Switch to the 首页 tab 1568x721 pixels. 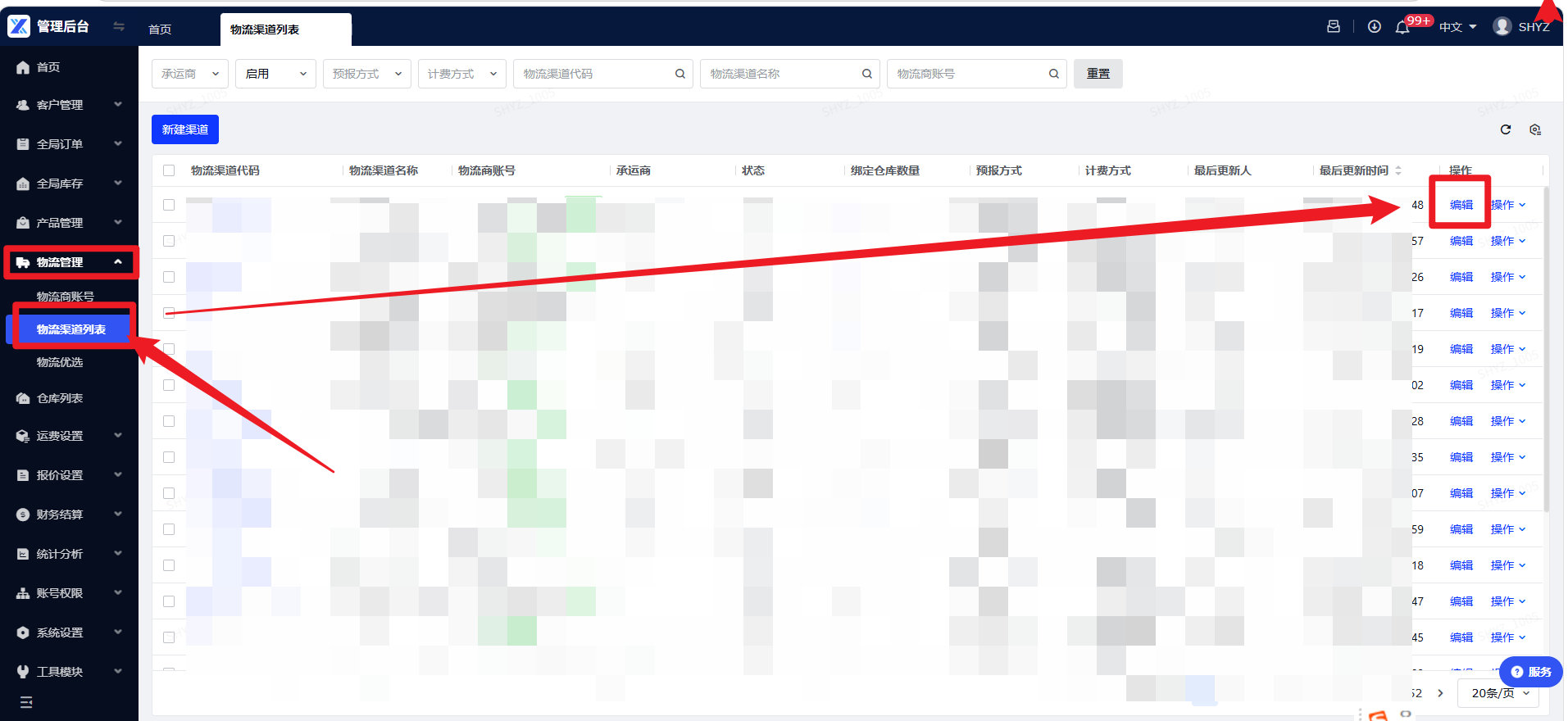pyautogui.click(x=160, y=29)
